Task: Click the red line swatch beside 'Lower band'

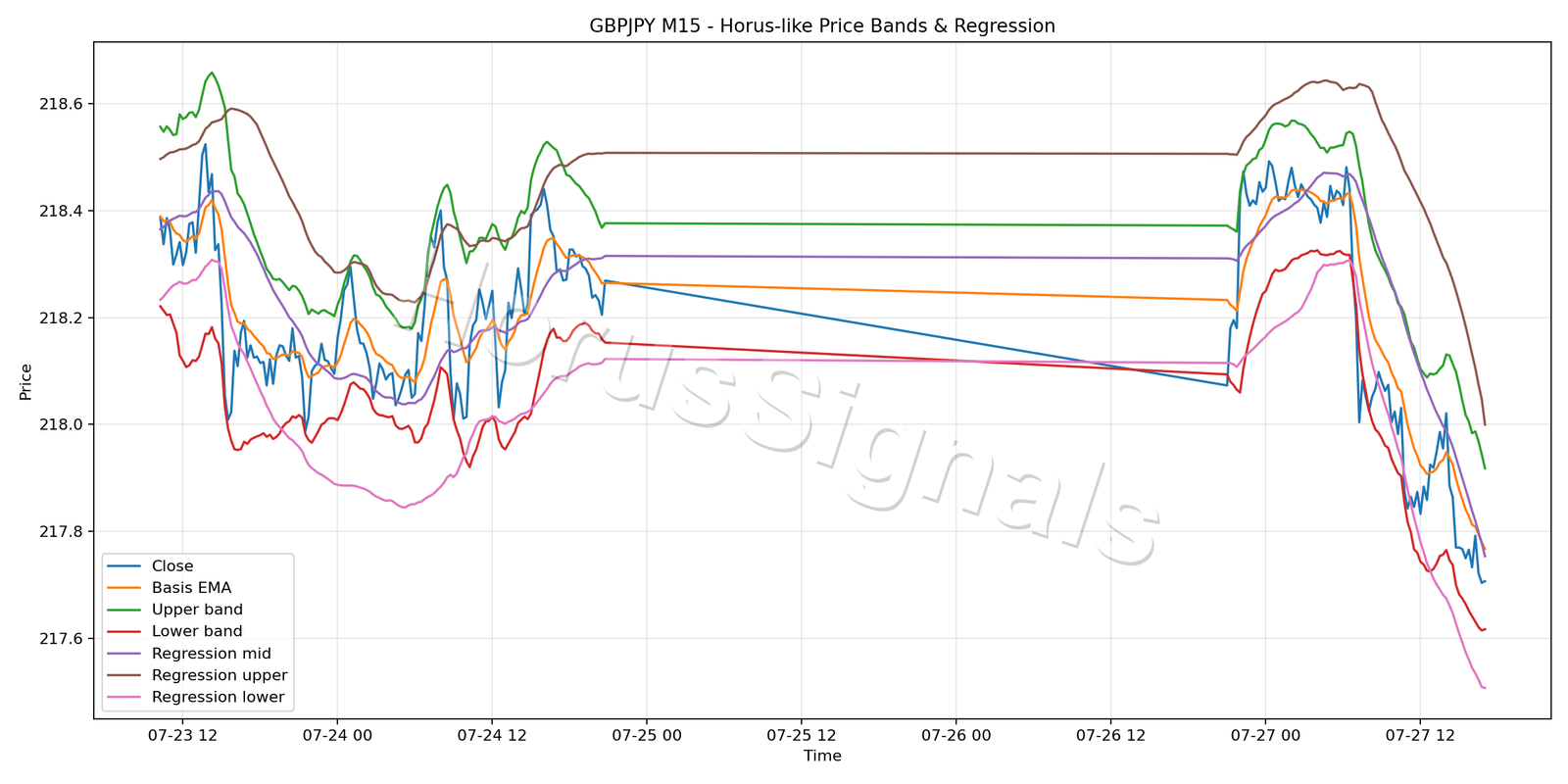Action: click(x=124, y=632)
